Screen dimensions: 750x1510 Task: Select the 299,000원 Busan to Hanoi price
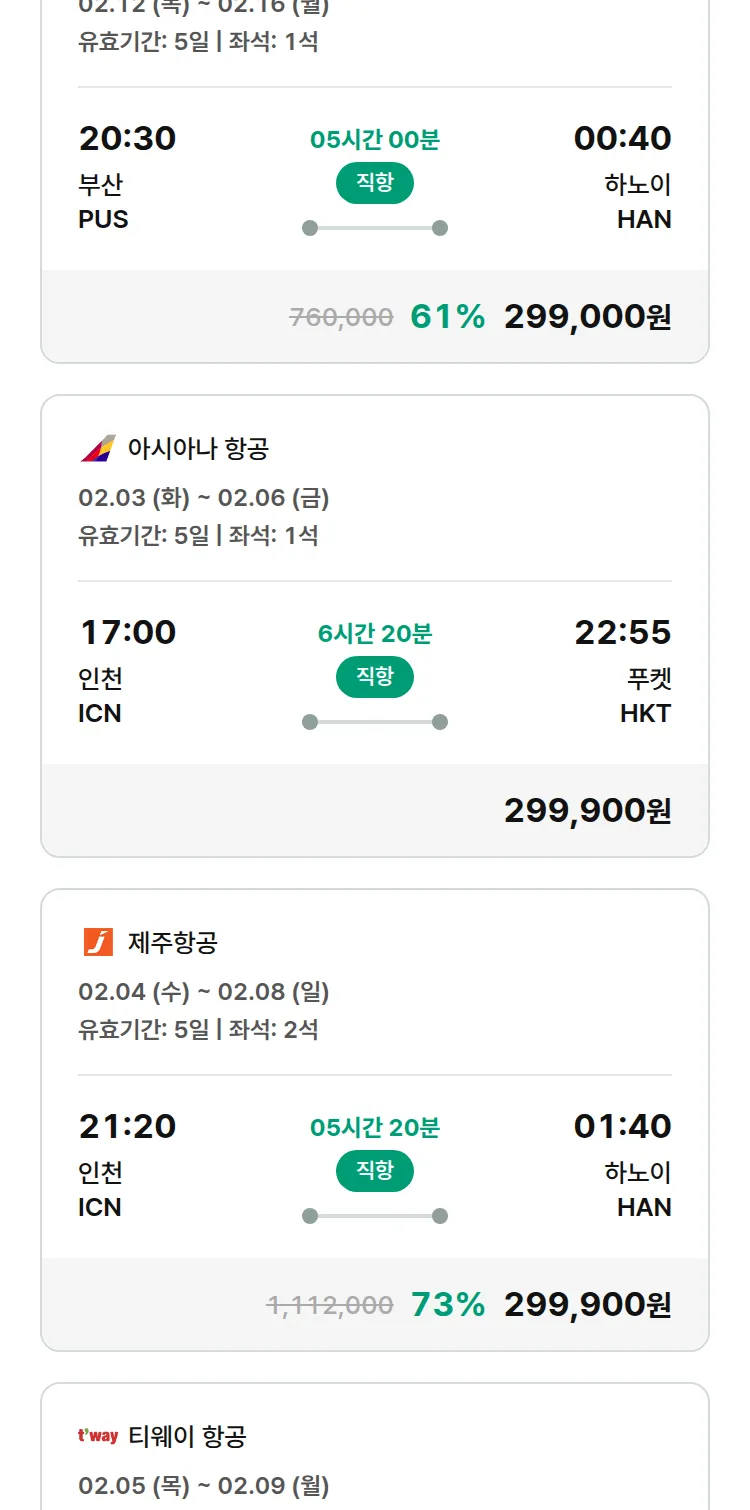pyautogui.click(x=587, y=317)
